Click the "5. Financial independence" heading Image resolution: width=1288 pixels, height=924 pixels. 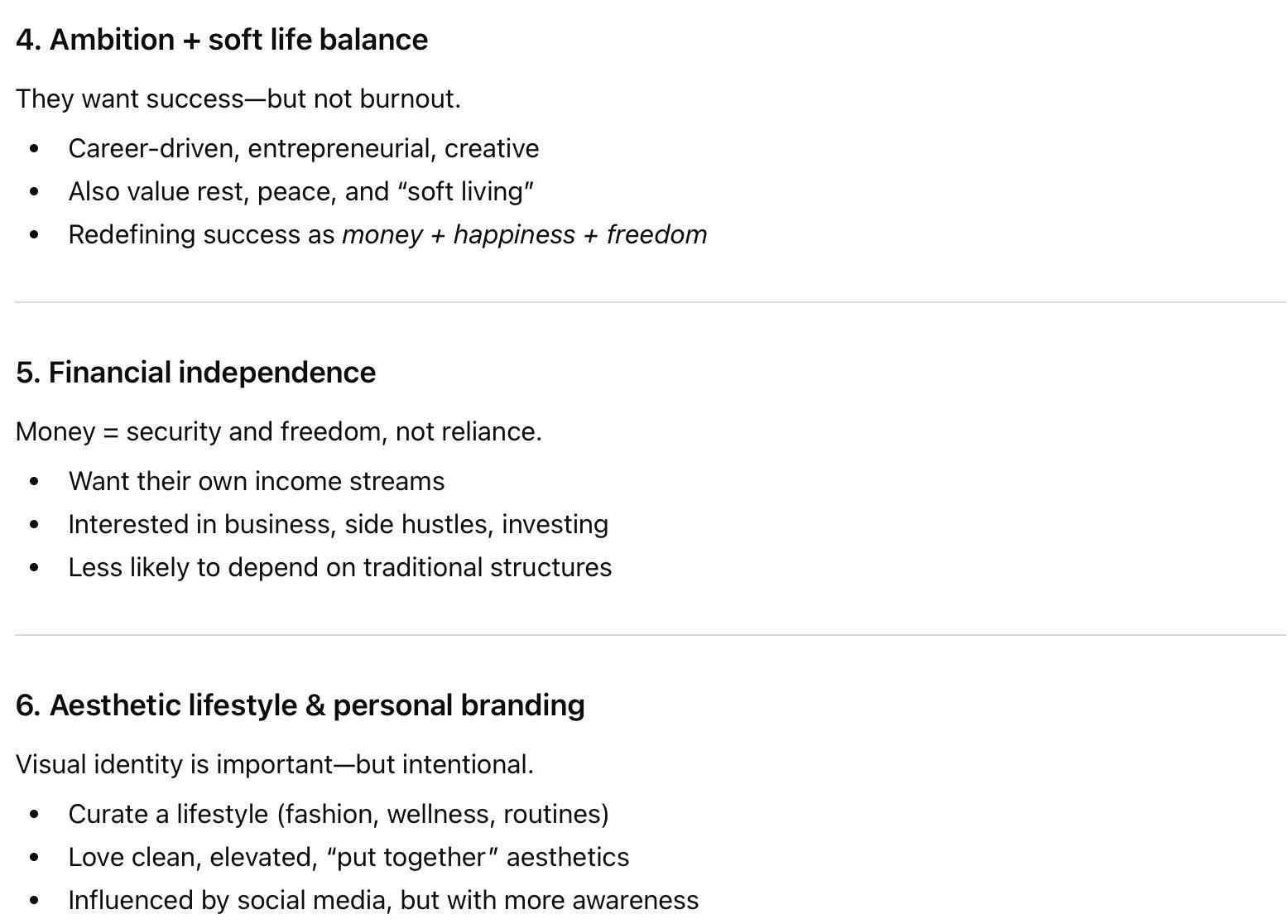click(x=195, y=373)
